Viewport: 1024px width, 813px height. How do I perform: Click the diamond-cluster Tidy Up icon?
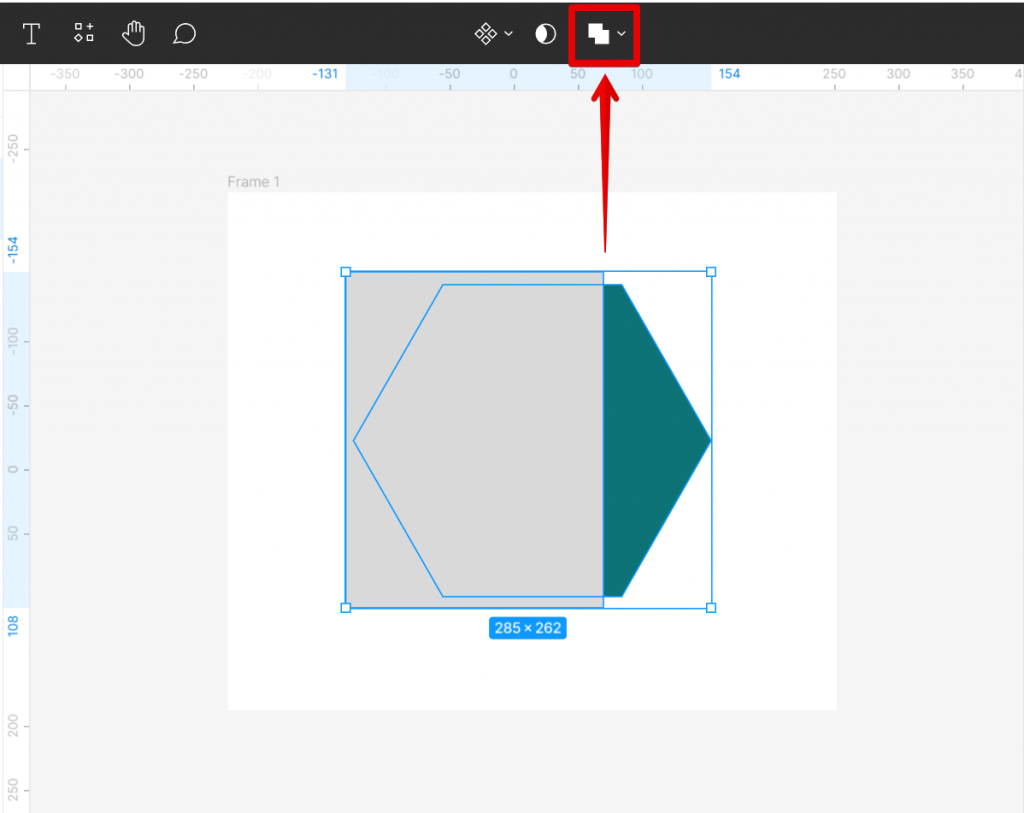[484, 33]
